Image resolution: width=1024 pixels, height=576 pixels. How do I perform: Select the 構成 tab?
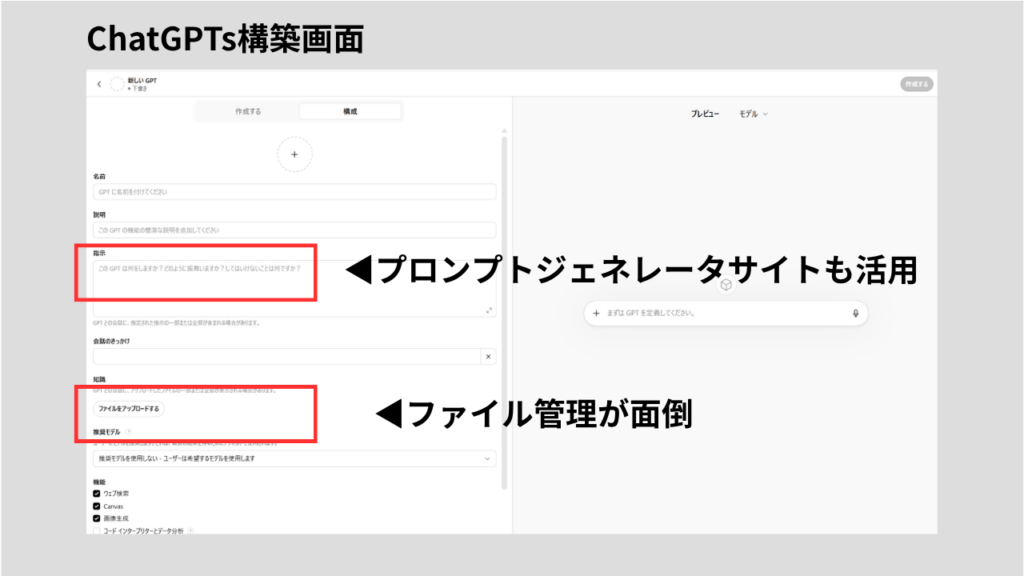(349, 112)
